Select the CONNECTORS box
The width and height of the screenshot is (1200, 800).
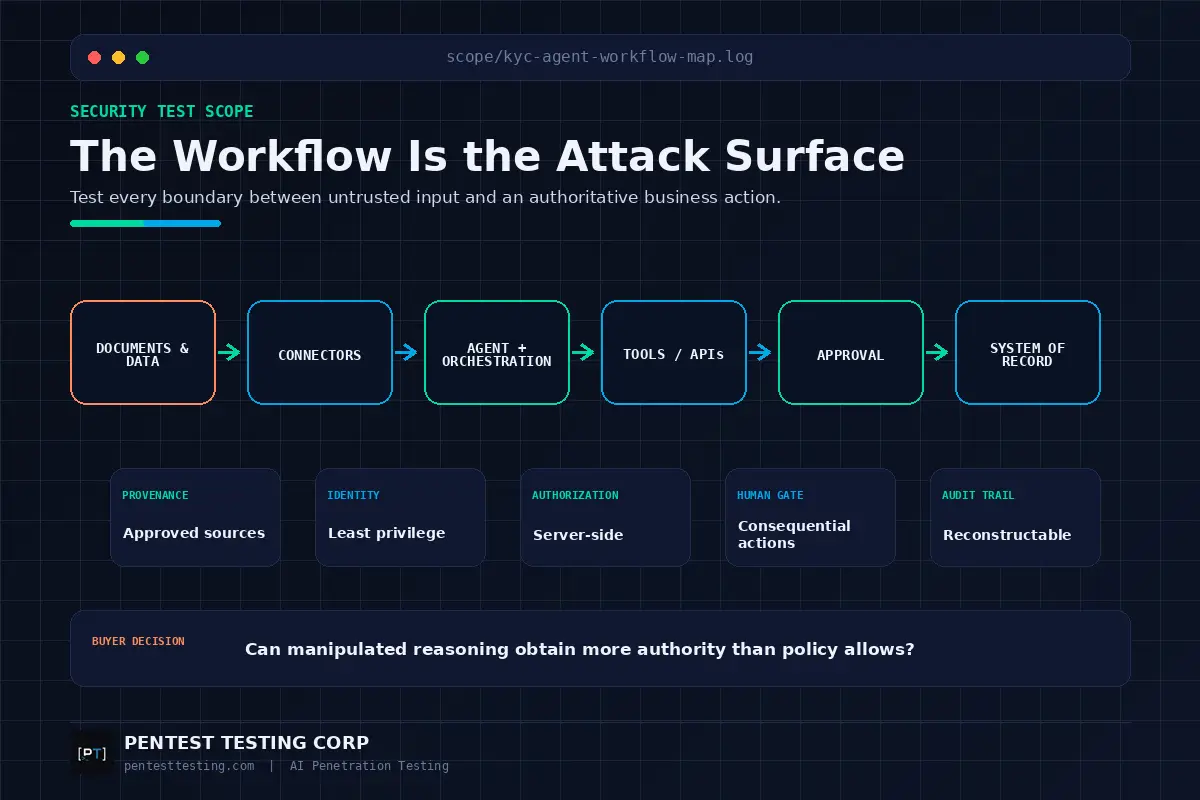[x=320, y=352]
